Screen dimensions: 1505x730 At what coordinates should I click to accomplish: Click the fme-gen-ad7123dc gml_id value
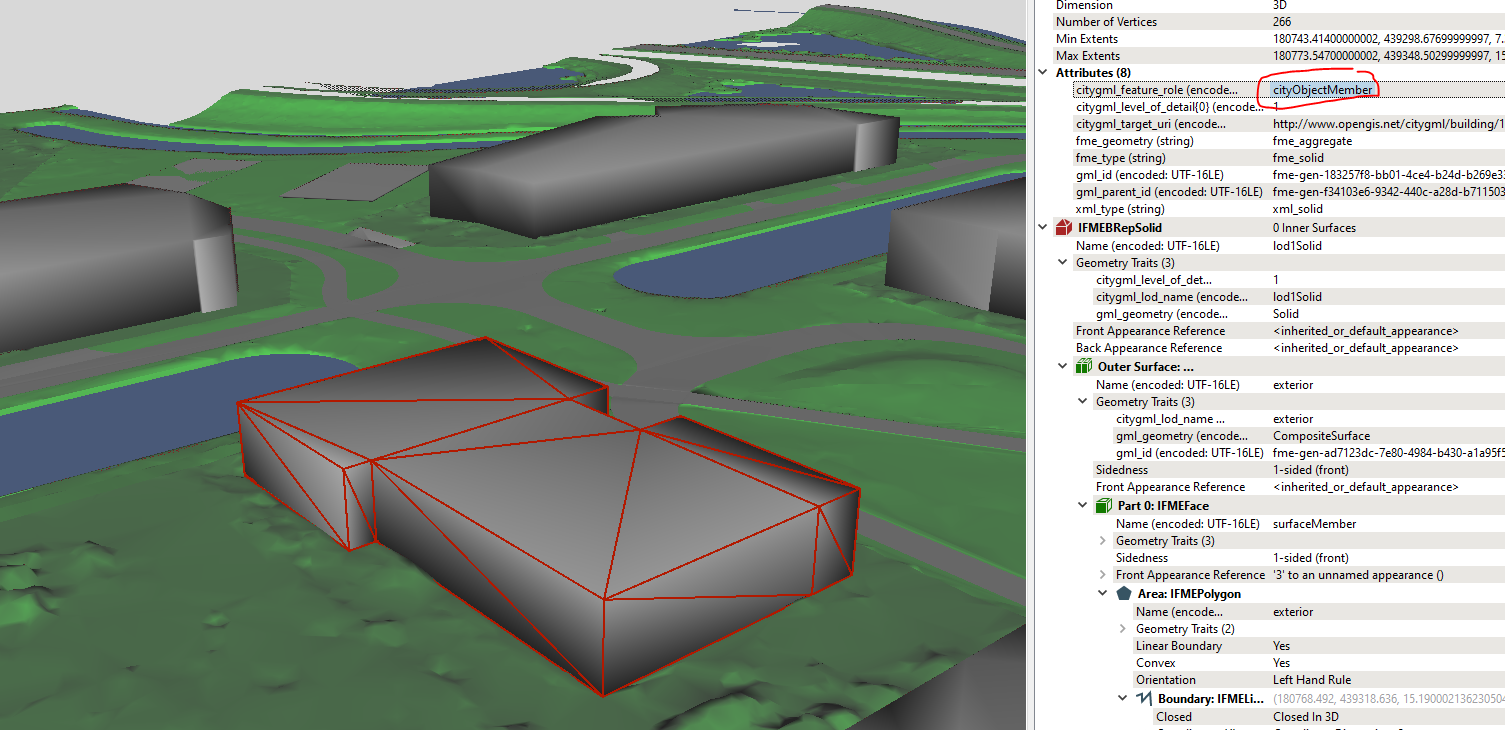coord(1388,453)
